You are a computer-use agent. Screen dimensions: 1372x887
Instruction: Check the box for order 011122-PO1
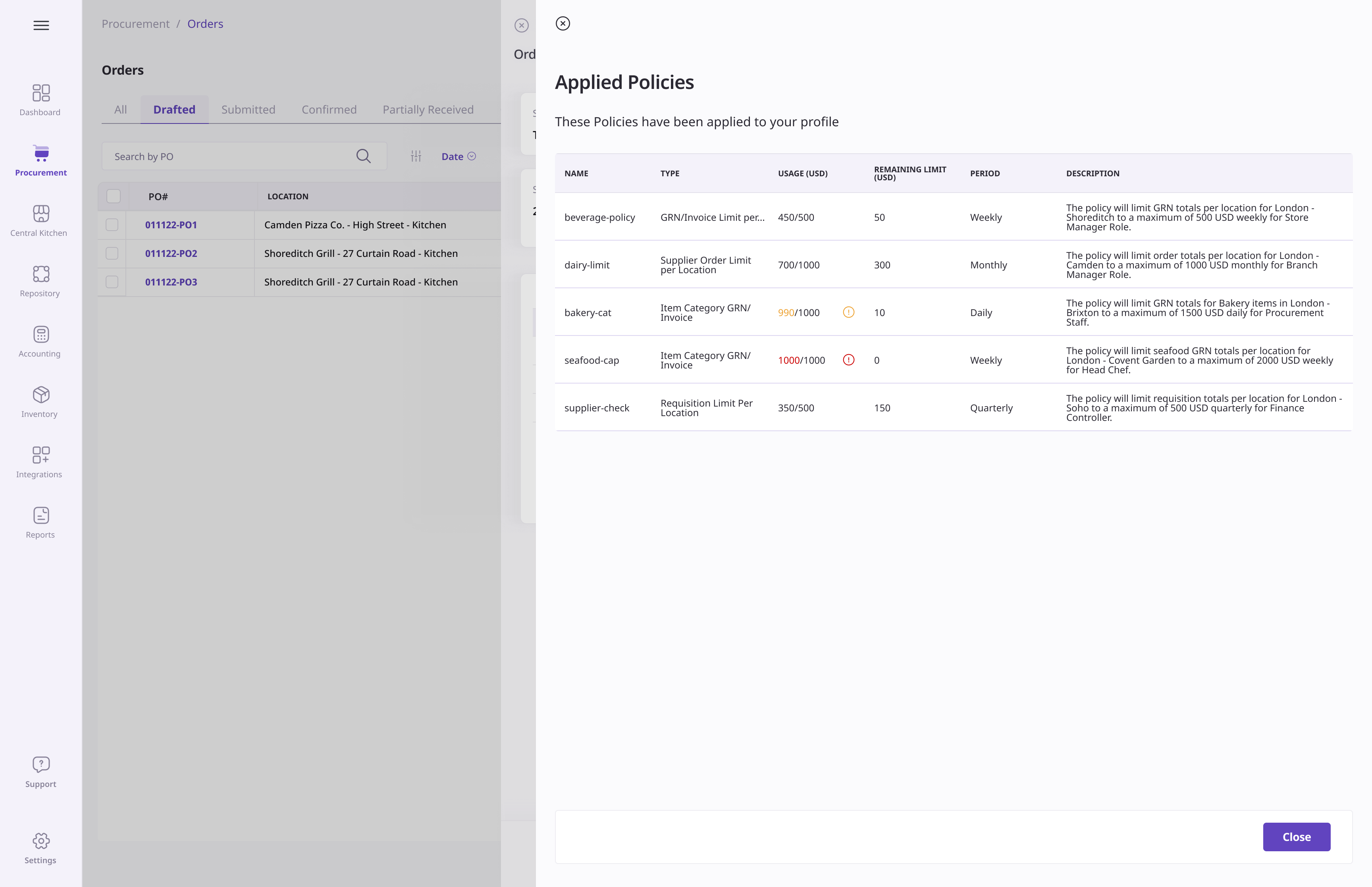112,225
